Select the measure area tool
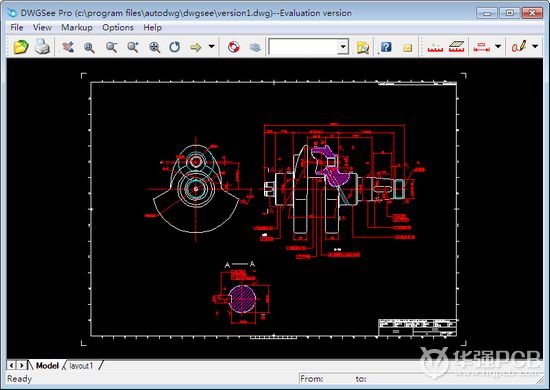550x390 pixels. [x=456, y=47]
